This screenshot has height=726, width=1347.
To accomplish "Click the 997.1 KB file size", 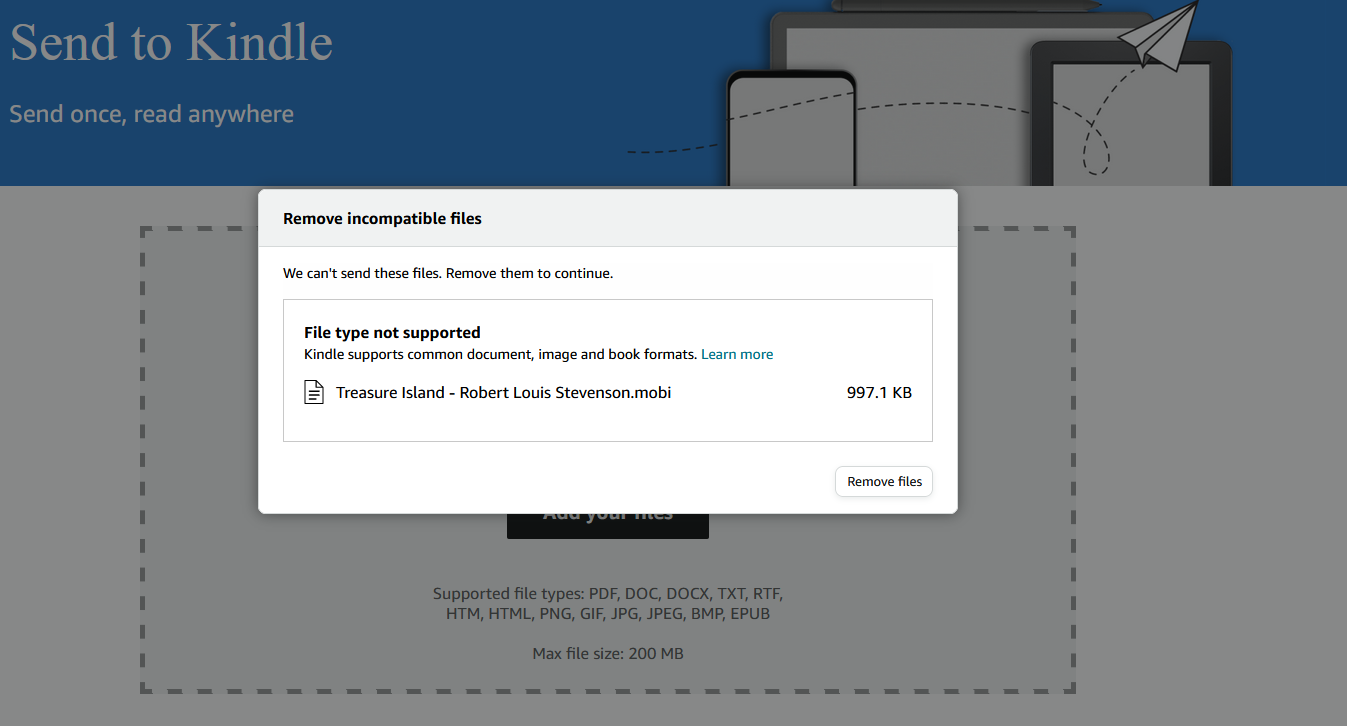I will pyautogui.click(x=879, y=393).
